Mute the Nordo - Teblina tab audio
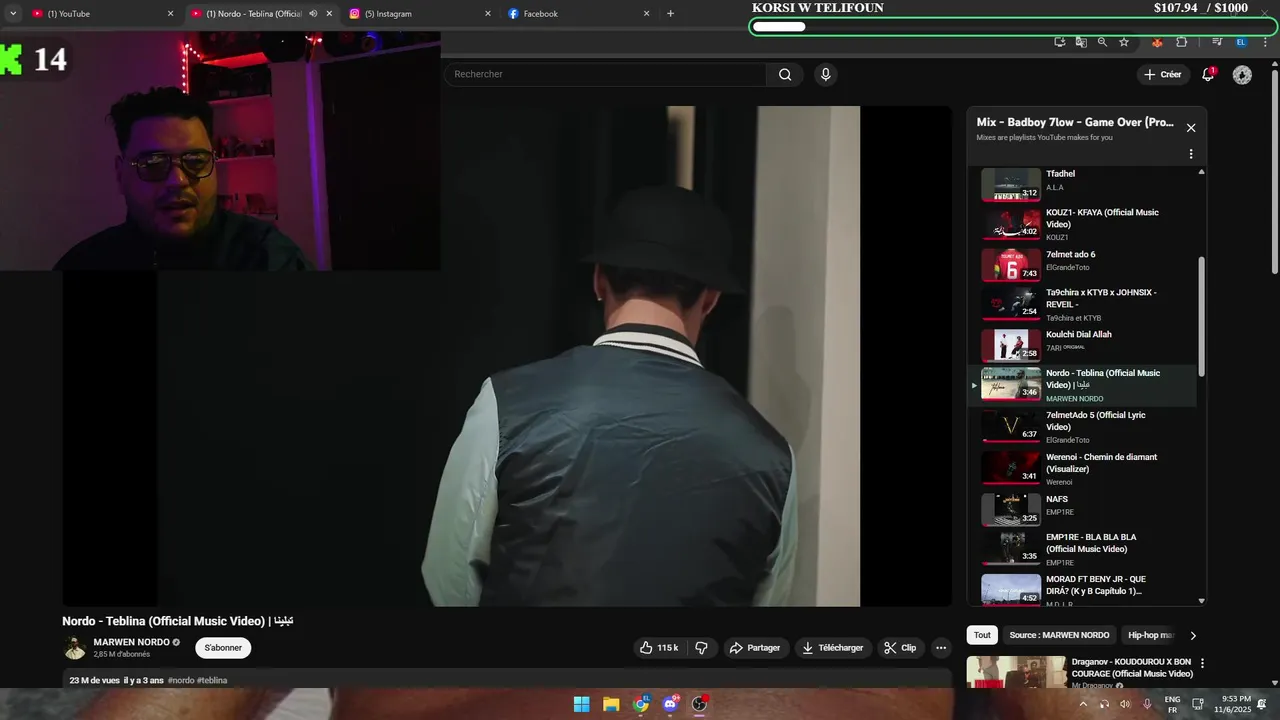The height and width of the screenshot is (720, 1280). 313,14
